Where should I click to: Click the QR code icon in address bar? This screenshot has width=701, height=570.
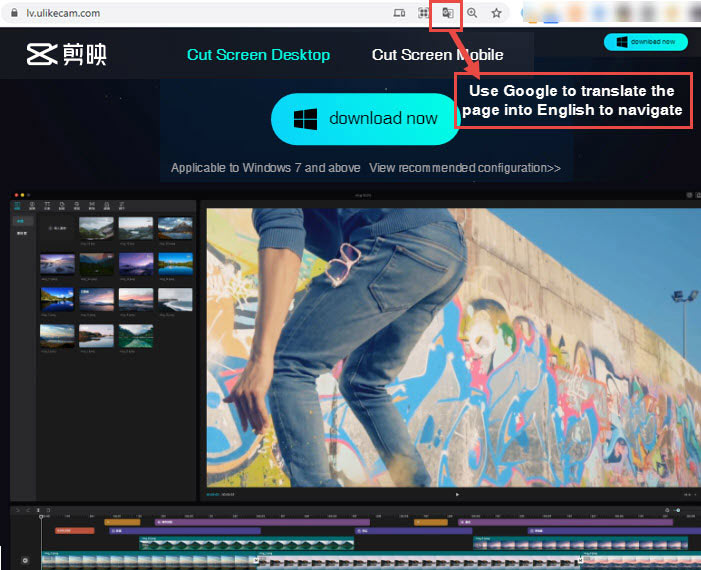[x=423, y=13]
